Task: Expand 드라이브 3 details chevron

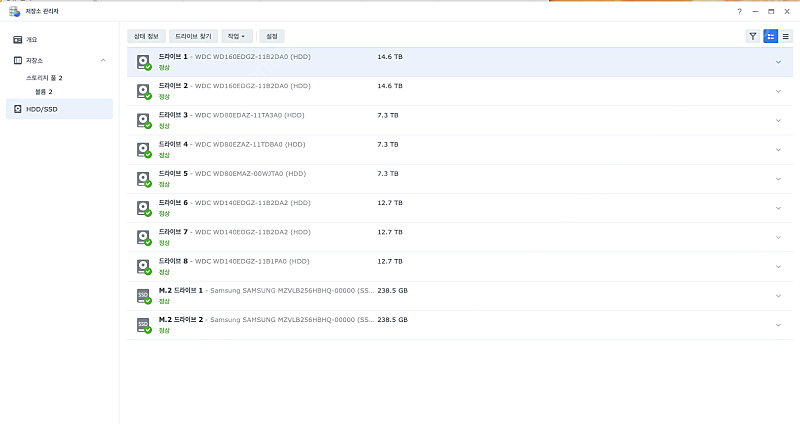Action: pyautogui.click(x=778, y=120)
